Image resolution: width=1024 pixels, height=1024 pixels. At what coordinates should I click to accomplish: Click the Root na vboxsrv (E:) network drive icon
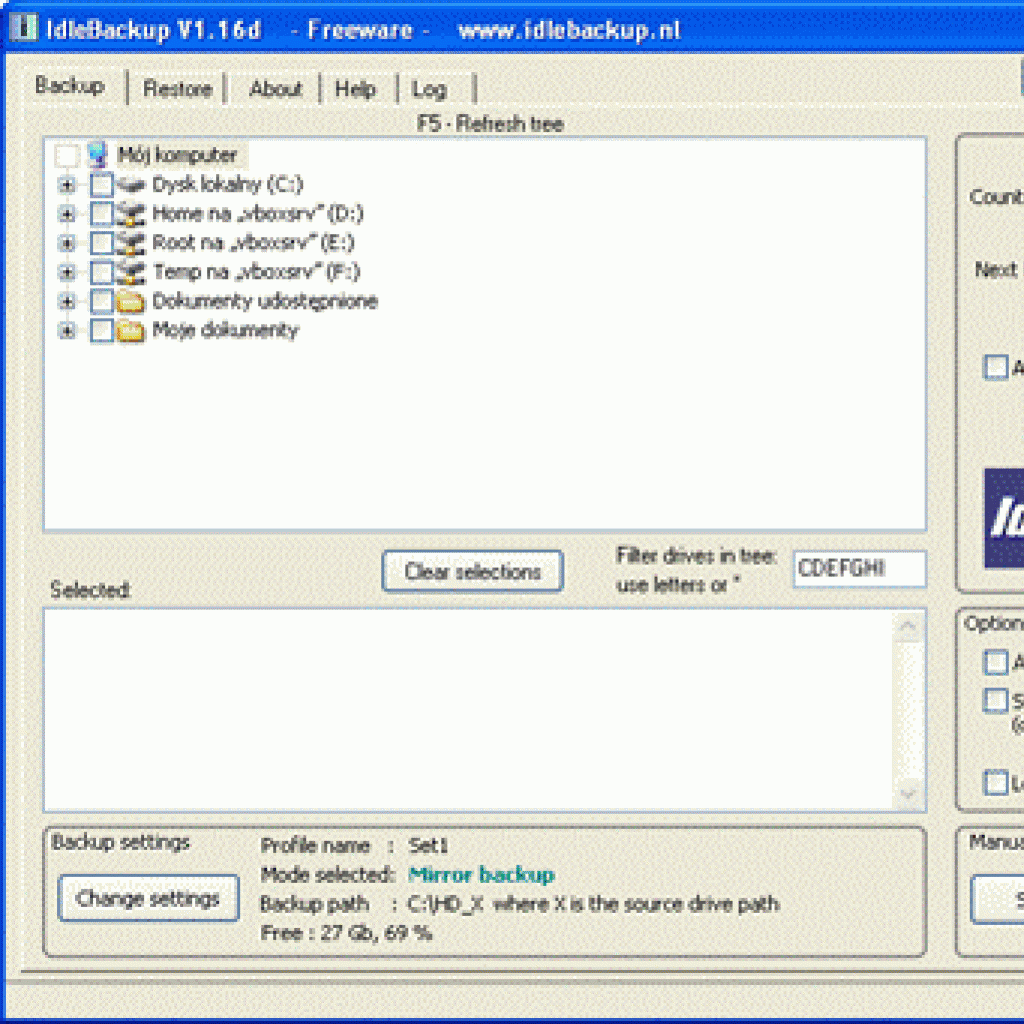coord(131,244)
